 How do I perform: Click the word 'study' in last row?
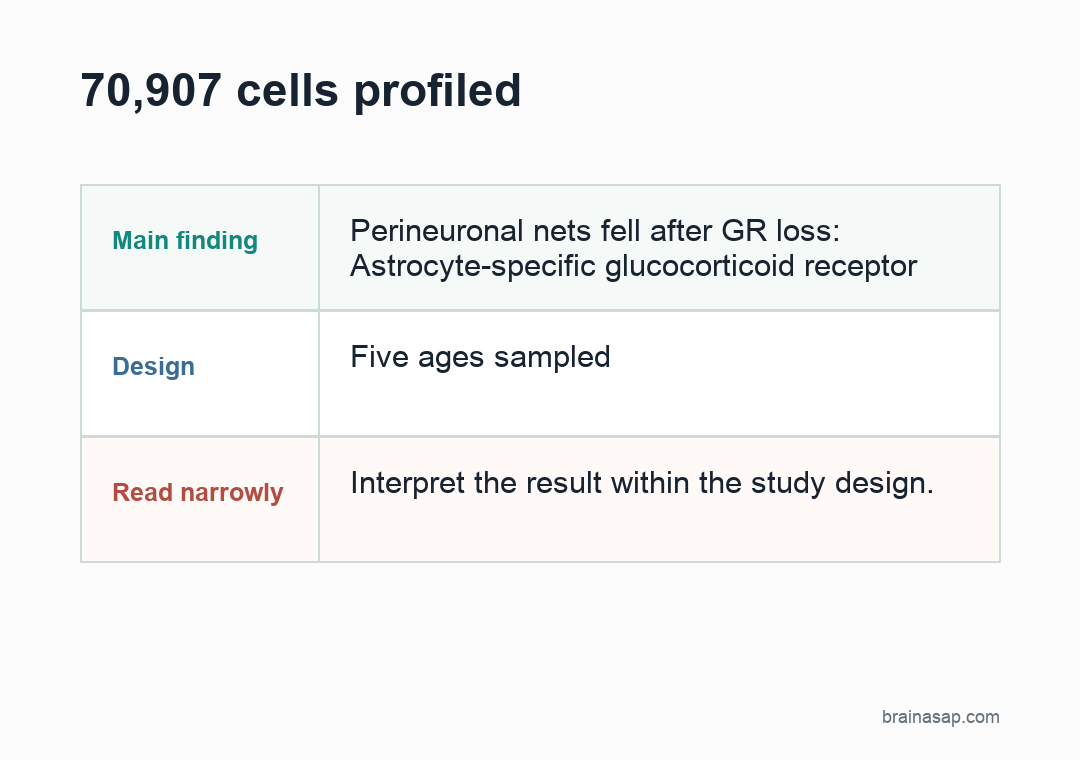point(788,483)
